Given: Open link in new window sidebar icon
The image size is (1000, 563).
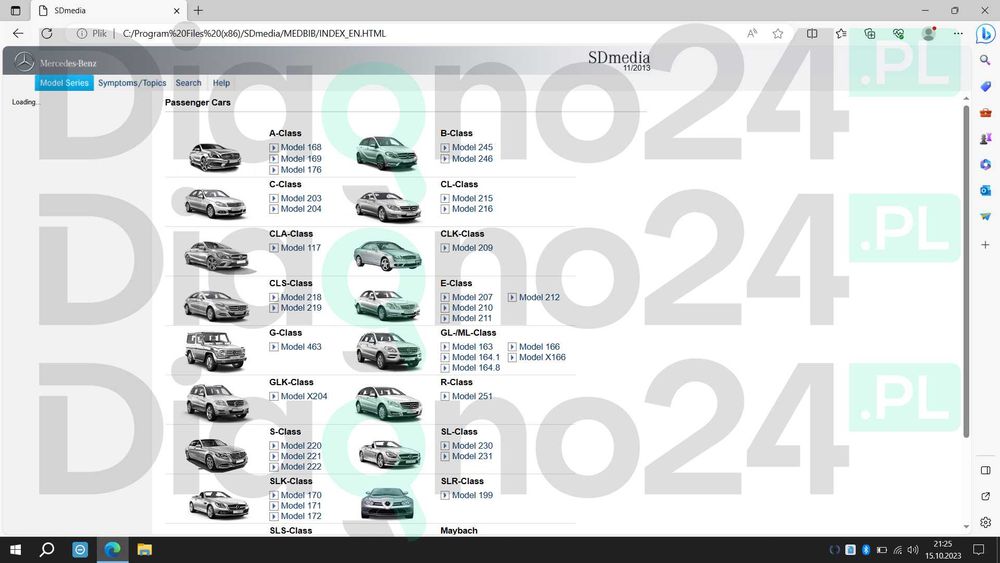Looking at the screenshot, I should 985,497.
